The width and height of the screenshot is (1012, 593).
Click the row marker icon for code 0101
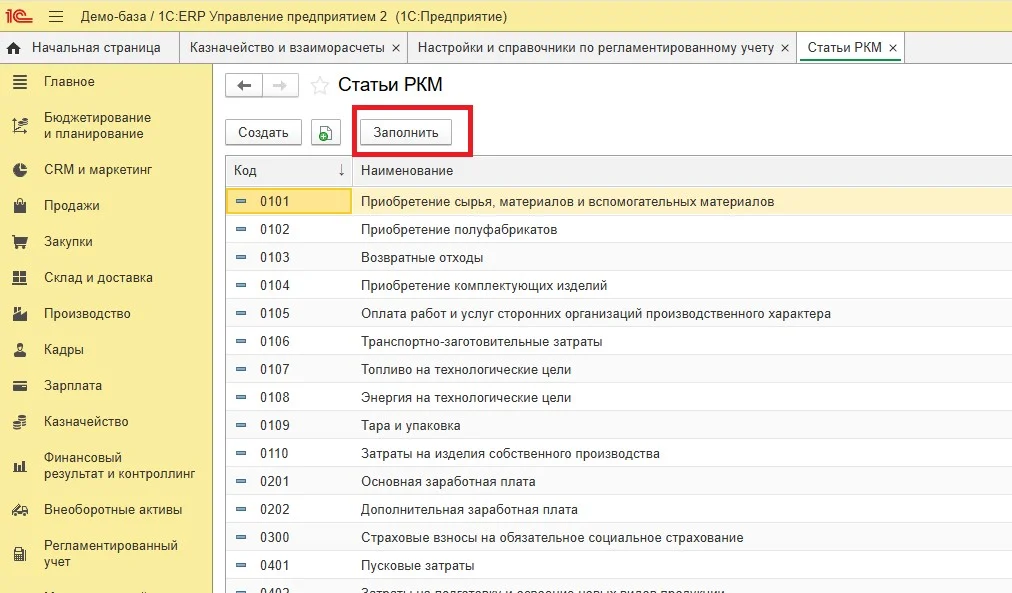click(x=241, y=201)
